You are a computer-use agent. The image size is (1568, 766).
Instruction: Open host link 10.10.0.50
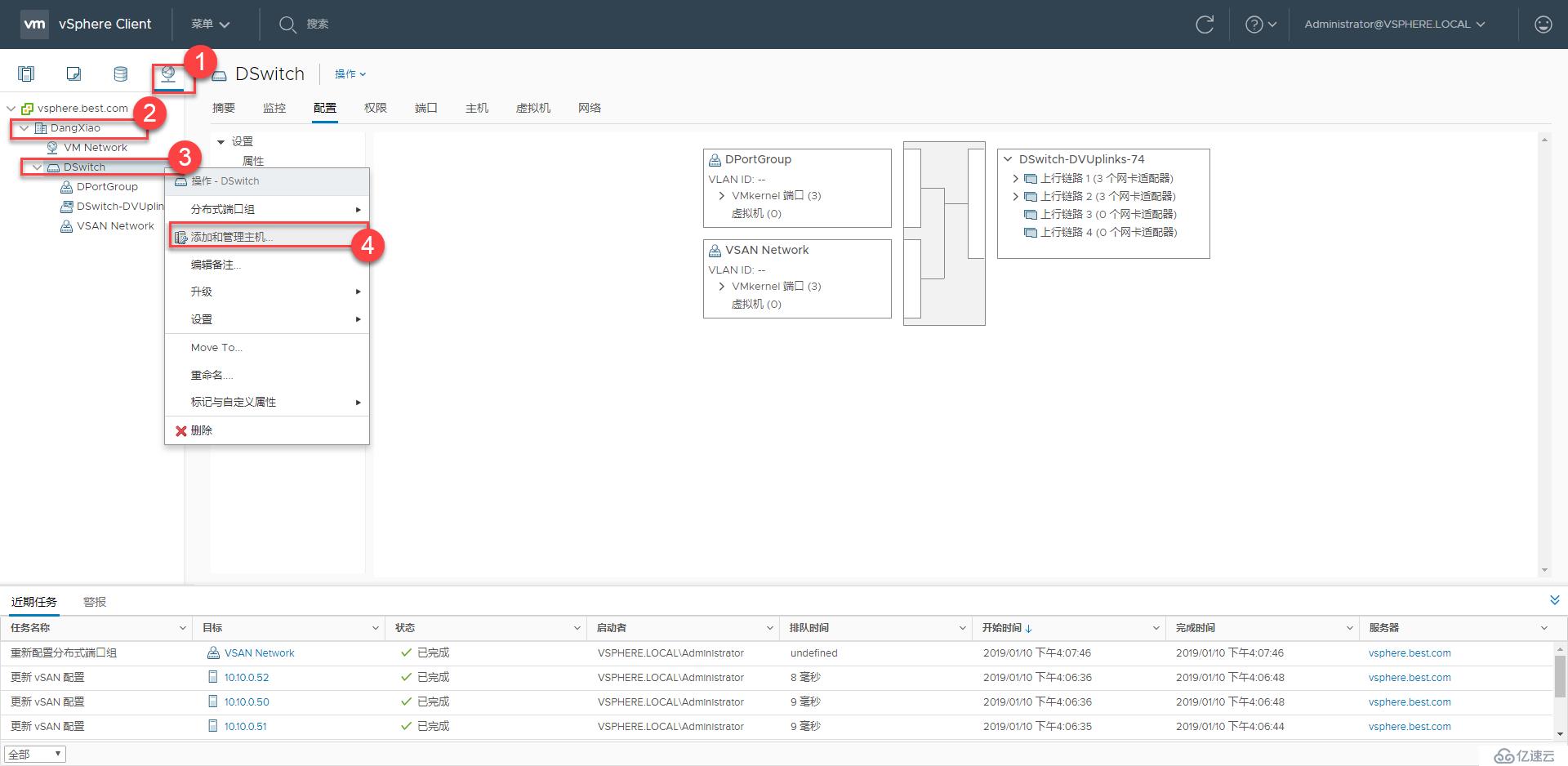[247, 702]
